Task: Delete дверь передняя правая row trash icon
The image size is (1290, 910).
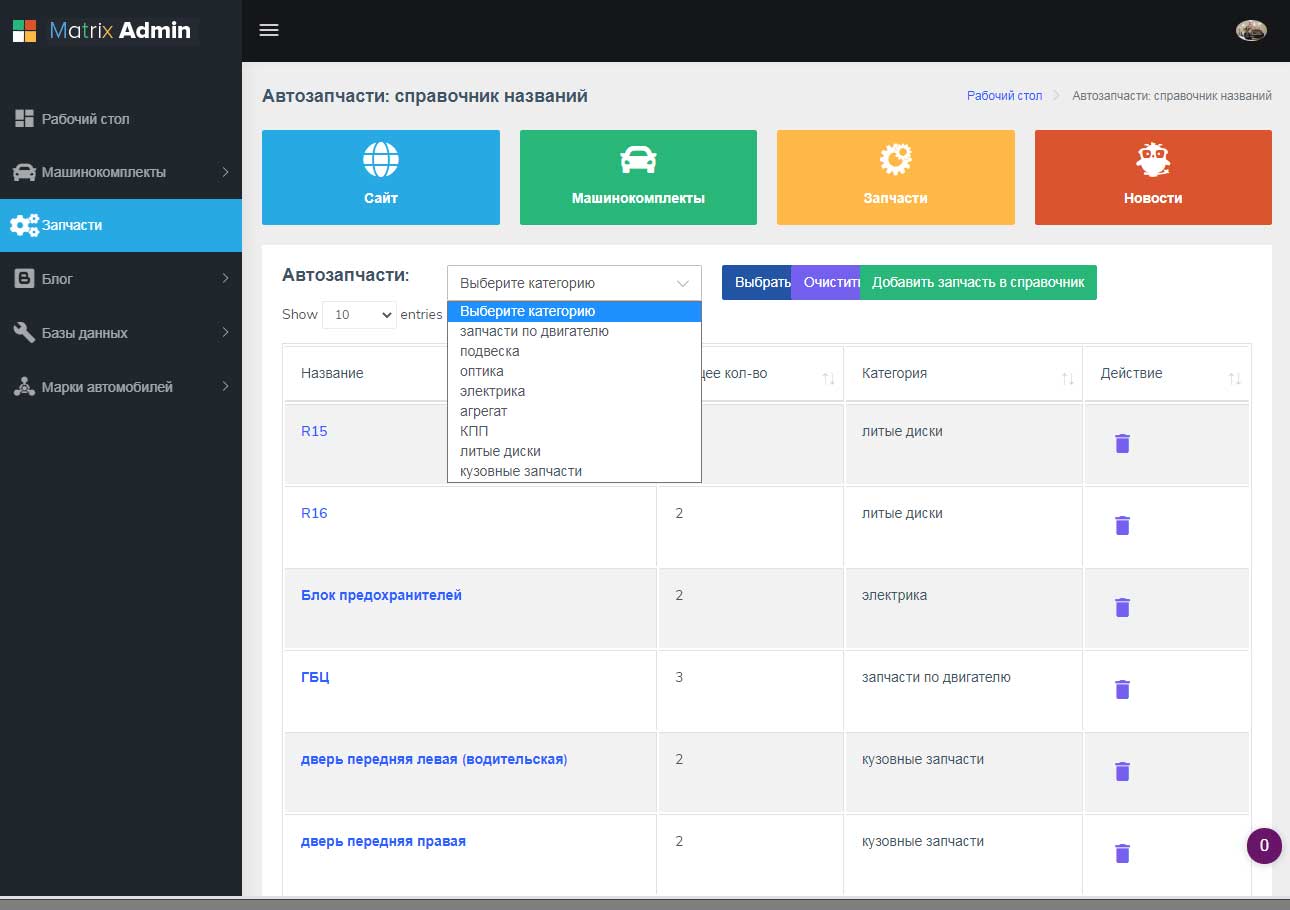Action: [x=1122, y=853]
